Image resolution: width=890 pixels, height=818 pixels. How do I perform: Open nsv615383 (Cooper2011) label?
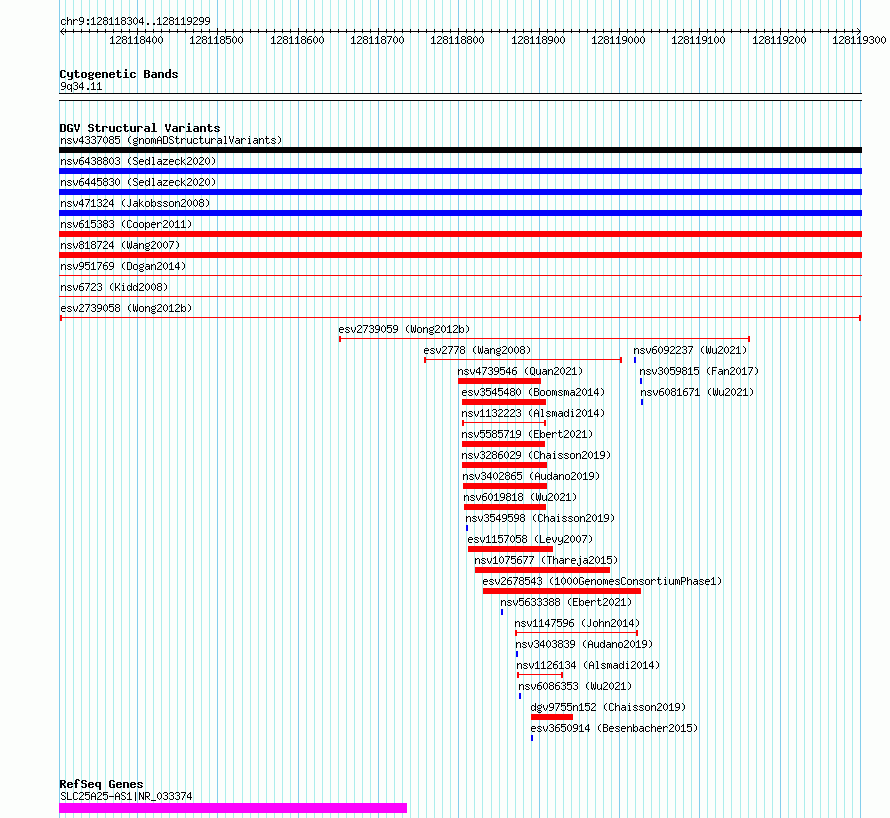coord(126,224)
